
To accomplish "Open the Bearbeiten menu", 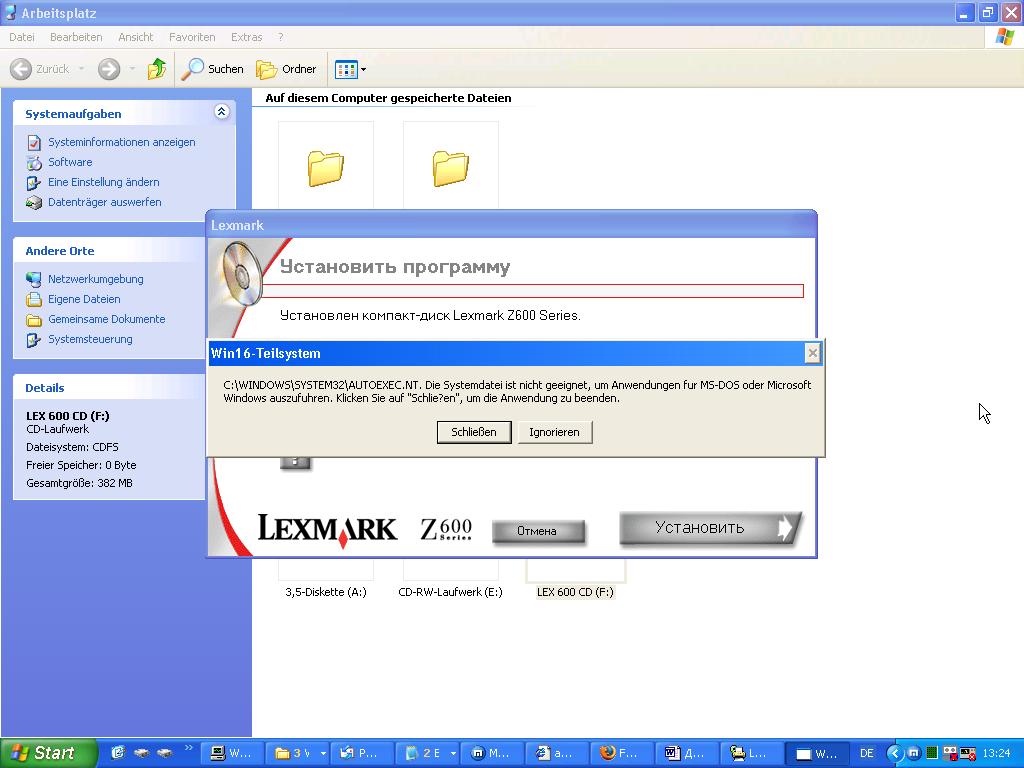I will pyautogui.click(x=76, y=37).
